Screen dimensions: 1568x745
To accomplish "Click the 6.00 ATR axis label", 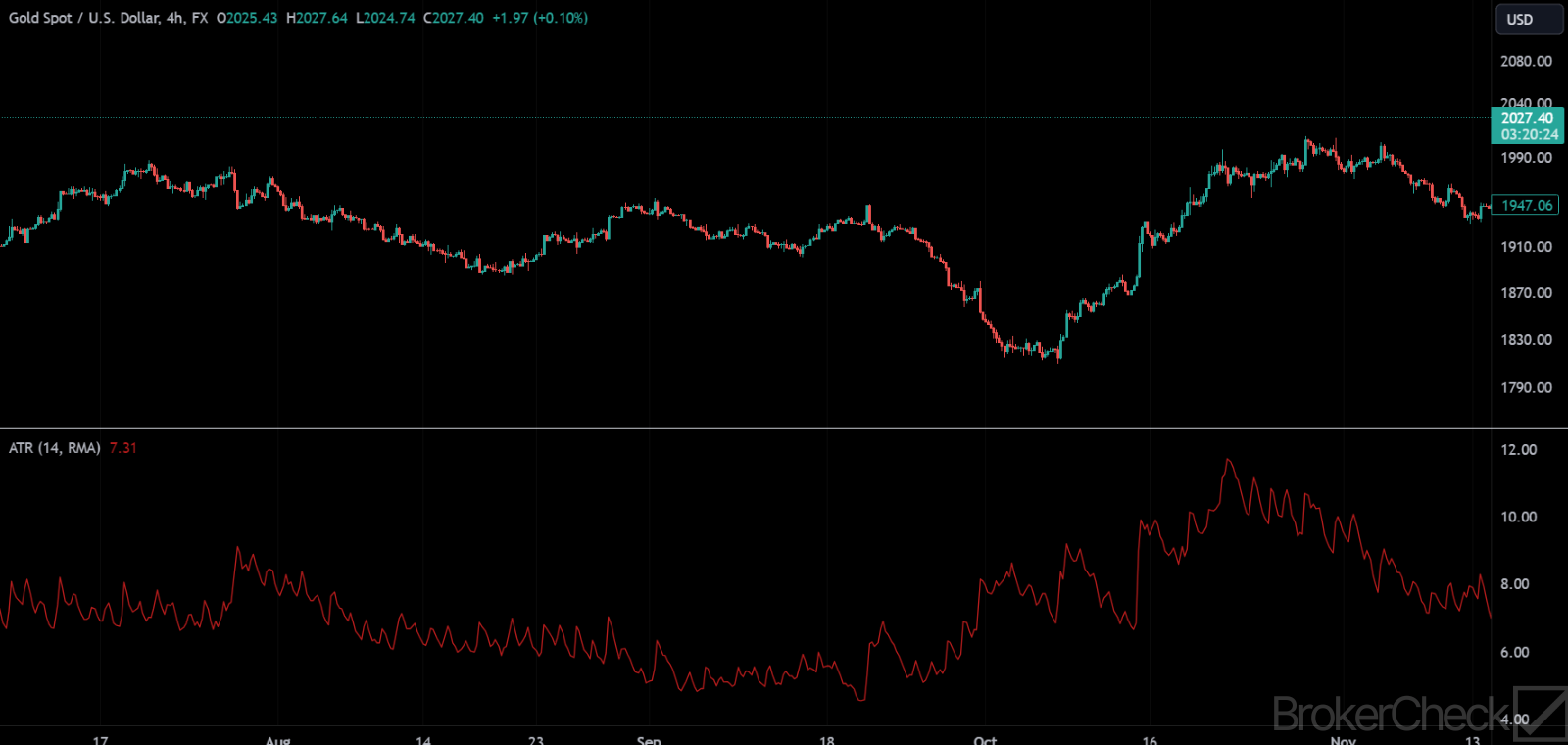I will point(1515,652).
